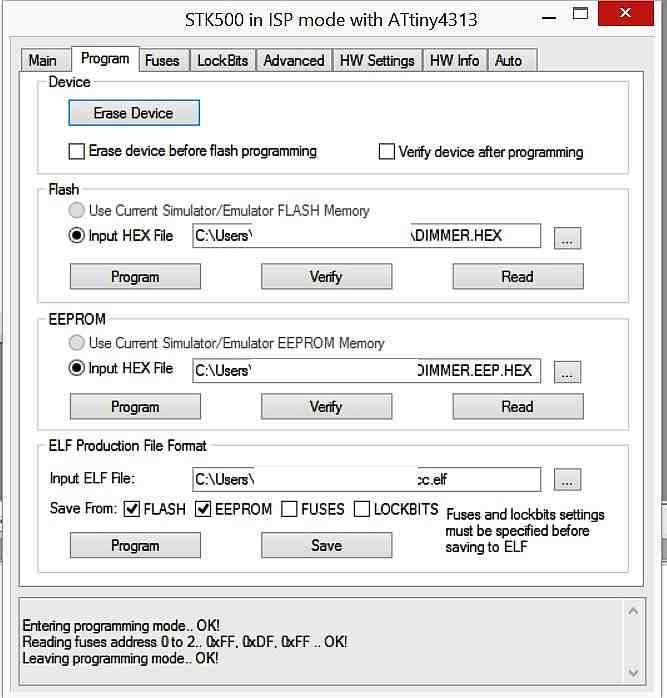Image resolution: width=667 pixels, height=698 pixels.
Task: Go to the Advanced tab
Action: pyautogui.click(x=294, y=61)
